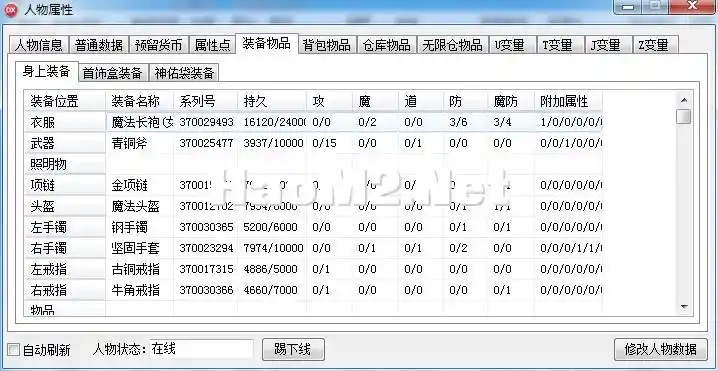Click the 道 column header
Image resolution: width=718 pixels, height=371 pixels.
point(420,101)
